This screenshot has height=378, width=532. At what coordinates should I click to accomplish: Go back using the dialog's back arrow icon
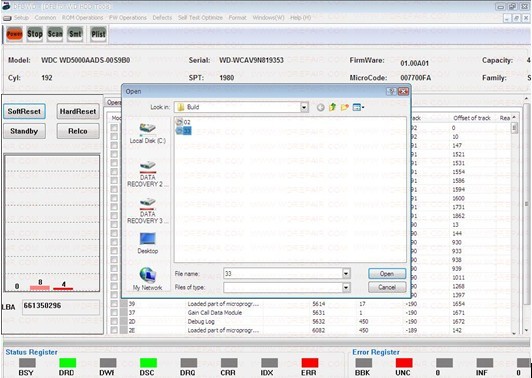pyautogui.click(x=320, y=108)
